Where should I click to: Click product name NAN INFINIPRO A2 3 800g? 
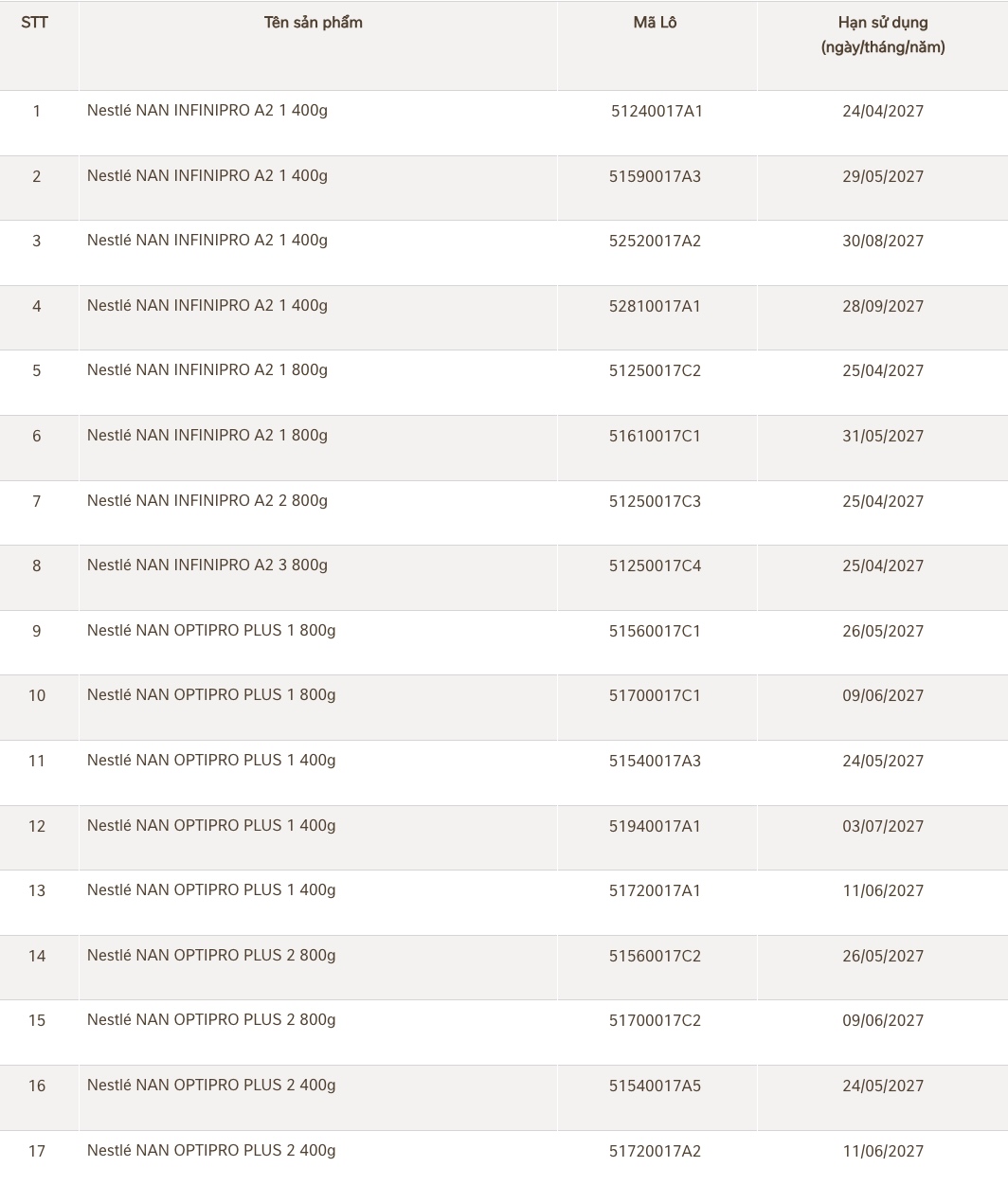point(207,566)
